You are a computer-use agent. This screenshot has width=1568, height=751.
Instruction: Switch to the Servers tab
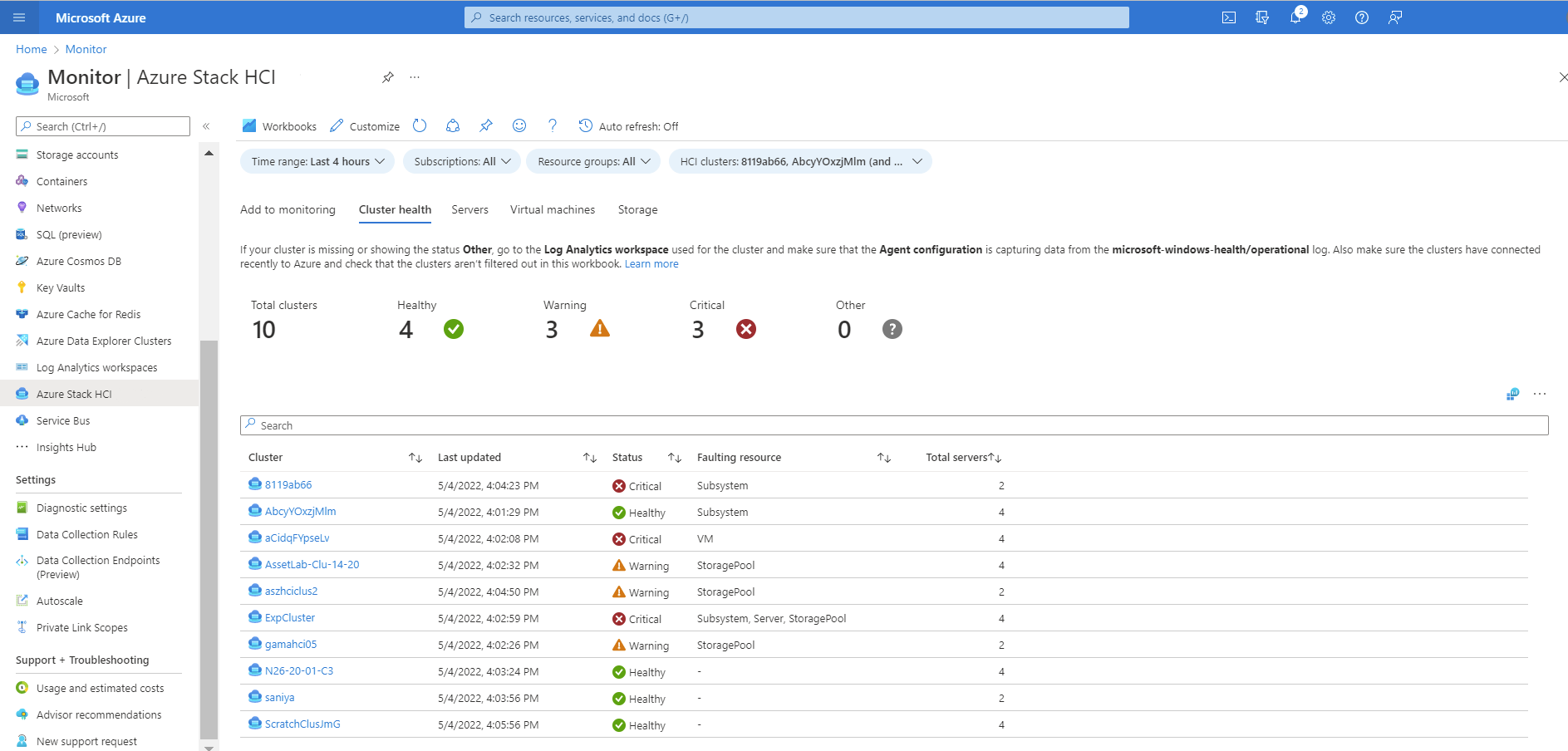[469, 209]
